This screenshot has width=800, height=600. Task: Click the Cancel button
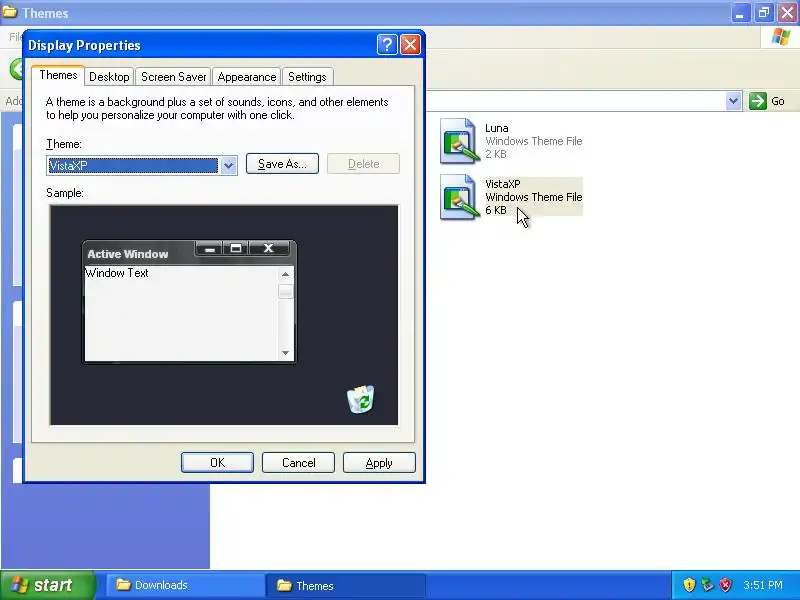click(298, 463)
